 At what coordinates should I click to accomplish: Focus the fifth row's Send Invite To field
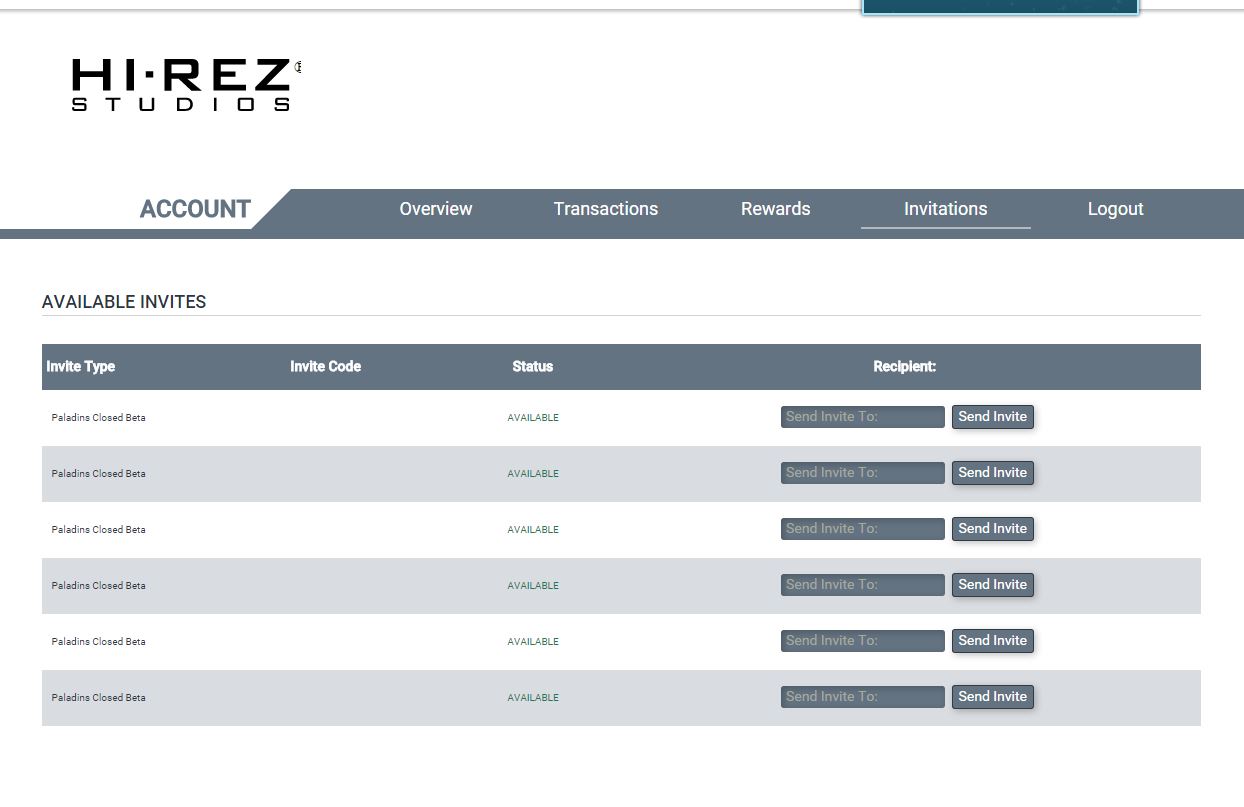pos(863,641)
